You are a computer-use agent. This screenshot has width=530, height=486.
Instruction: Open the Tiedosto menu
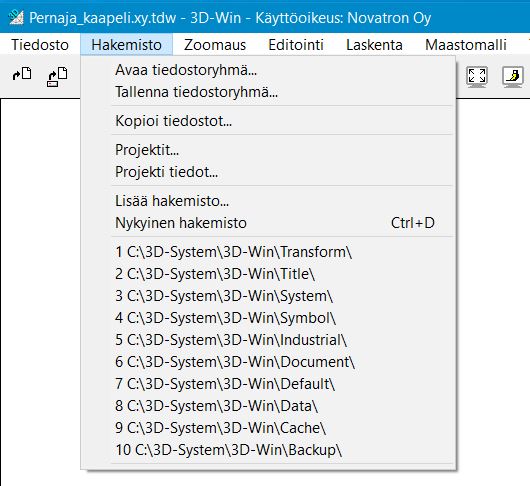coord(40,45)
